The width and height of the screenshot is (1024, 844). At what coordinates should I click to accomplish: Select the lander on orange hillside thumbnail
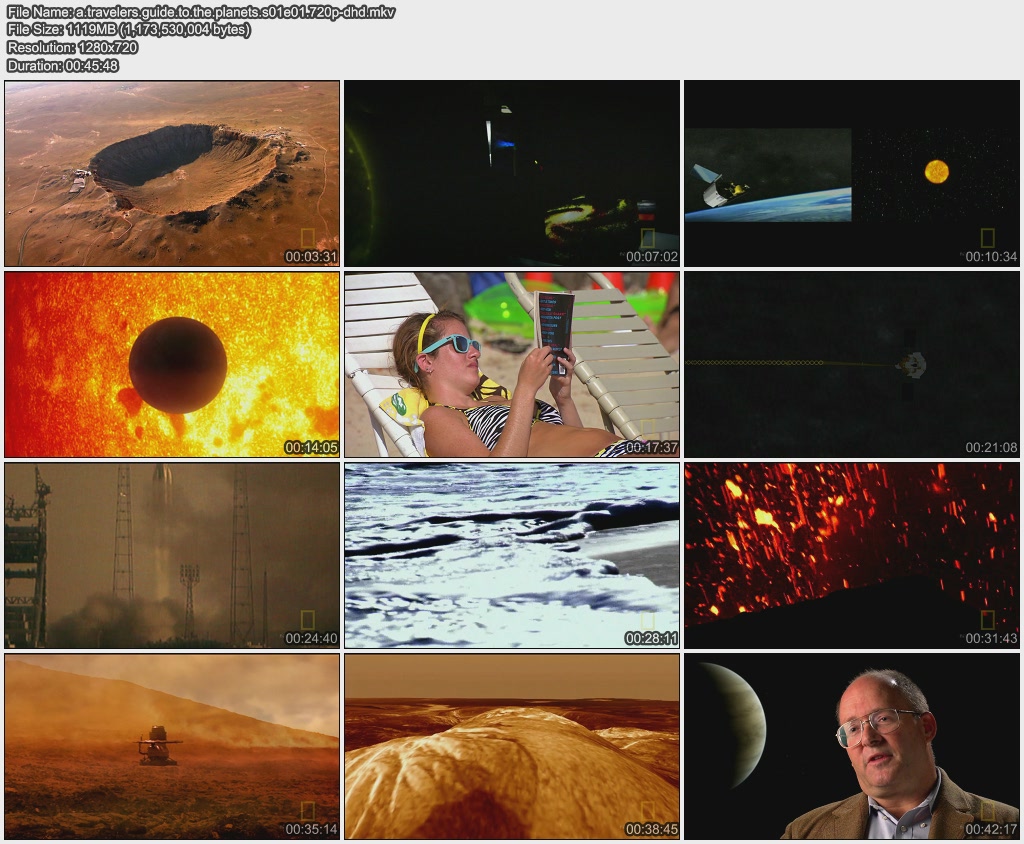click(172, 746)
